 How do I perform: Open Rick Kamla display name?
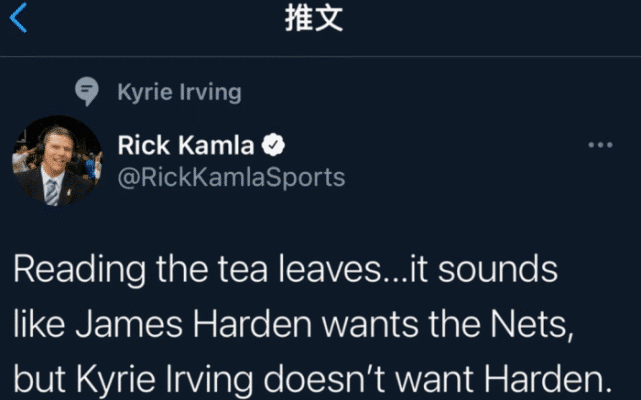pos(186,145)
